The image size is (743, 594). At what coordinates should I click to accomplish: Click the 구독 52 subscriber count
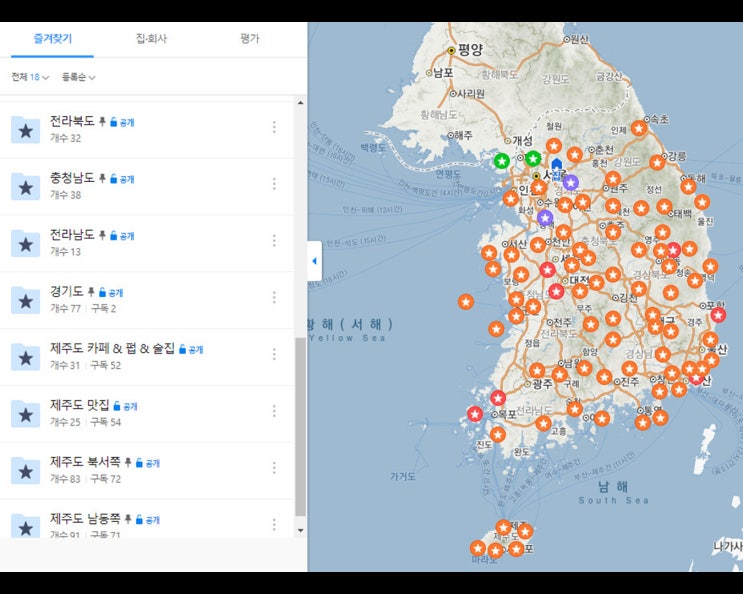(106, 366)
